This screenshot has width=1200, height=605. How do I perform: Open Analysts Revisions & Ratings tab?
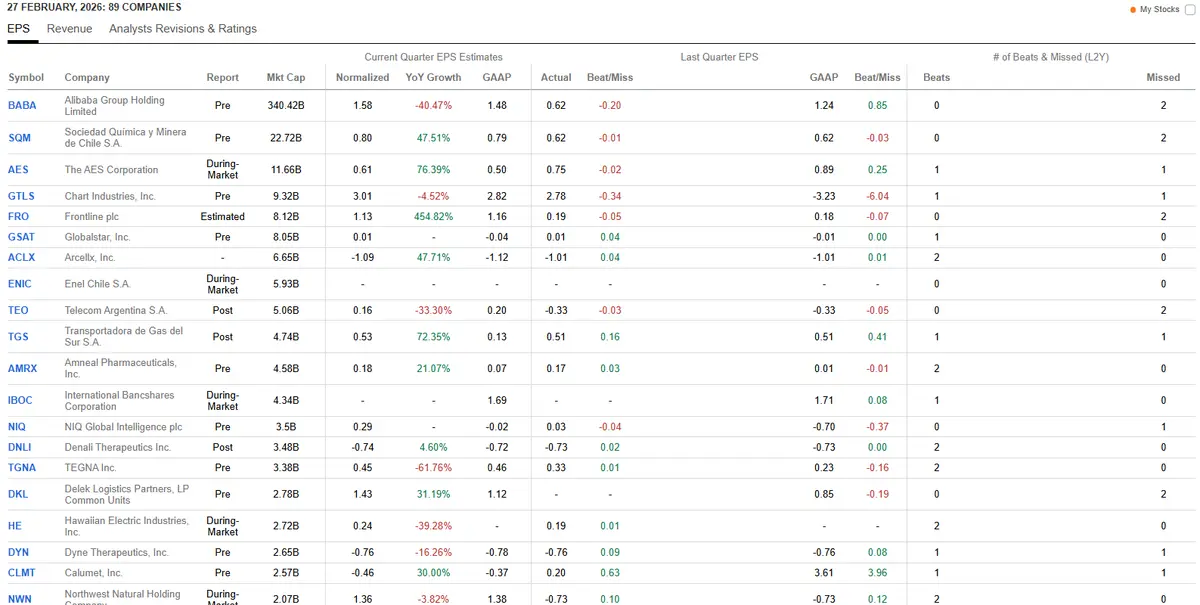pyautogui.click(x=183, y=29)
